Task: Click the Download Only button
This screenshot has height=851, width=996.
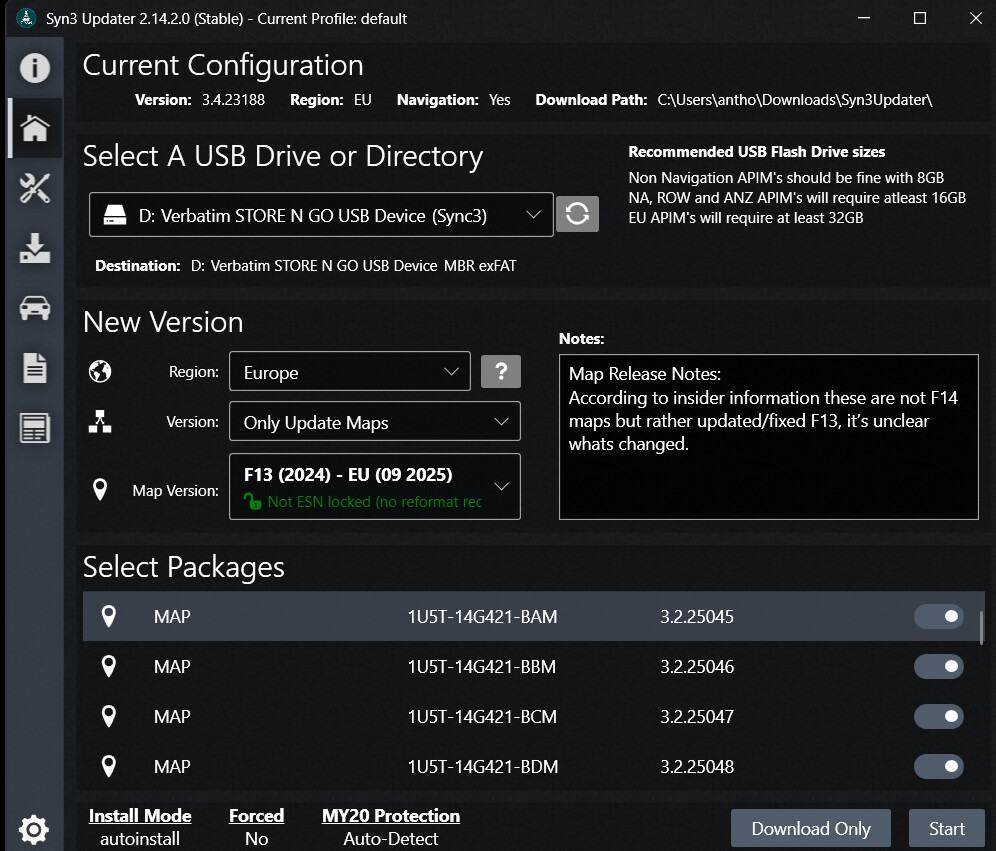Action: point(811,828)
